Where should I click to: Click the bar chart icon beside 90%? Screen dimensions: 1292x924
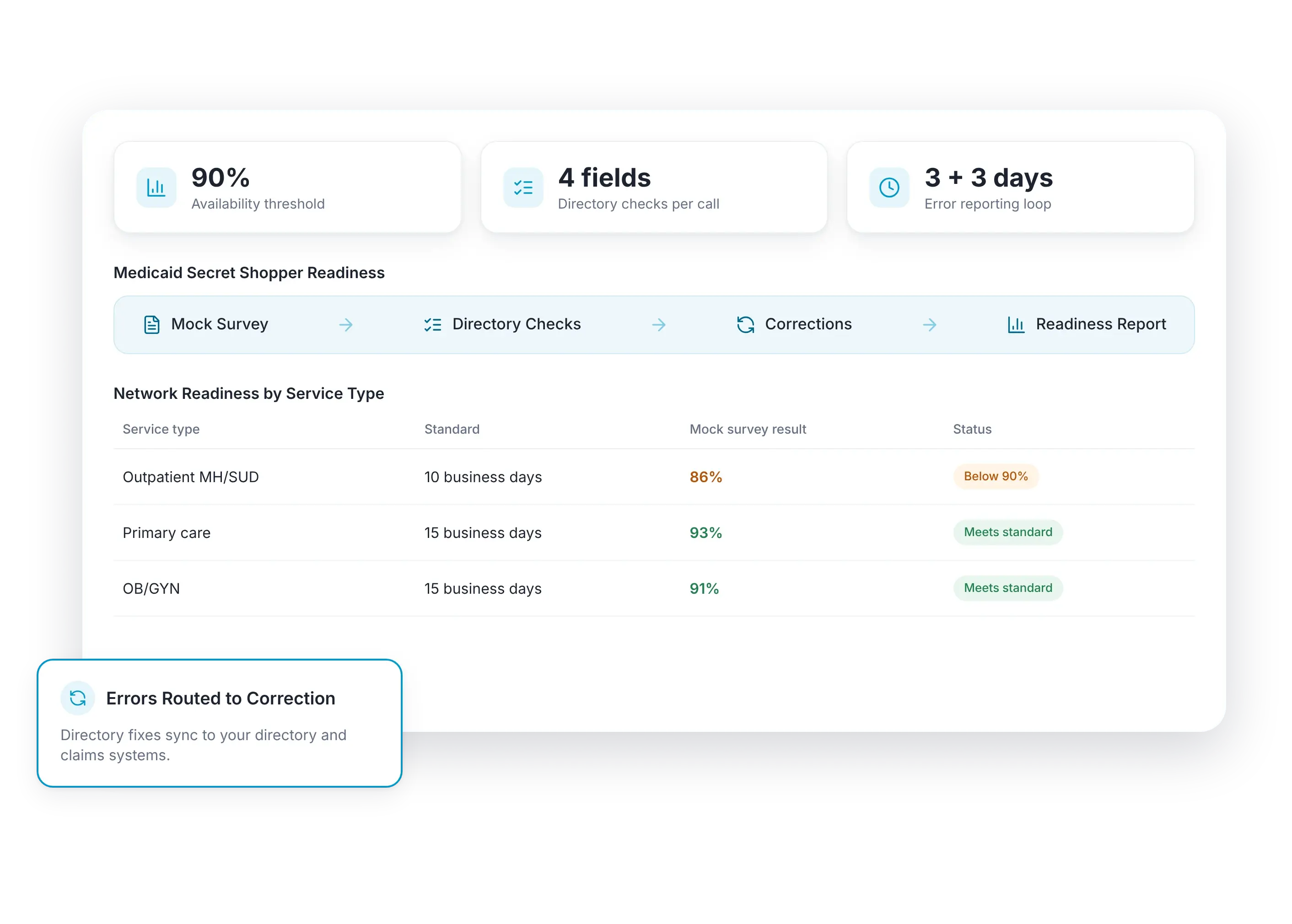156,187
